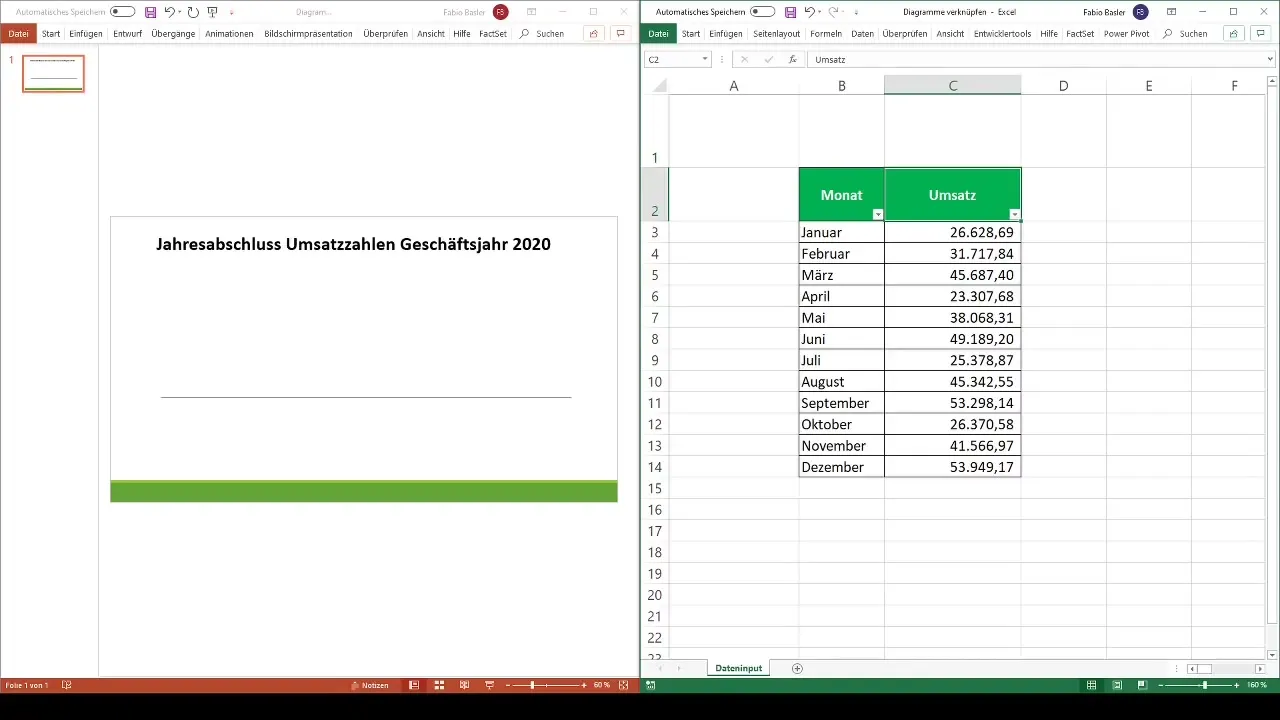Image resolution: width=1280 pixels, height=720 pixels.
Task: Switch PowerPoint to Slide Sorter view
Action: (x=439, y=685)
